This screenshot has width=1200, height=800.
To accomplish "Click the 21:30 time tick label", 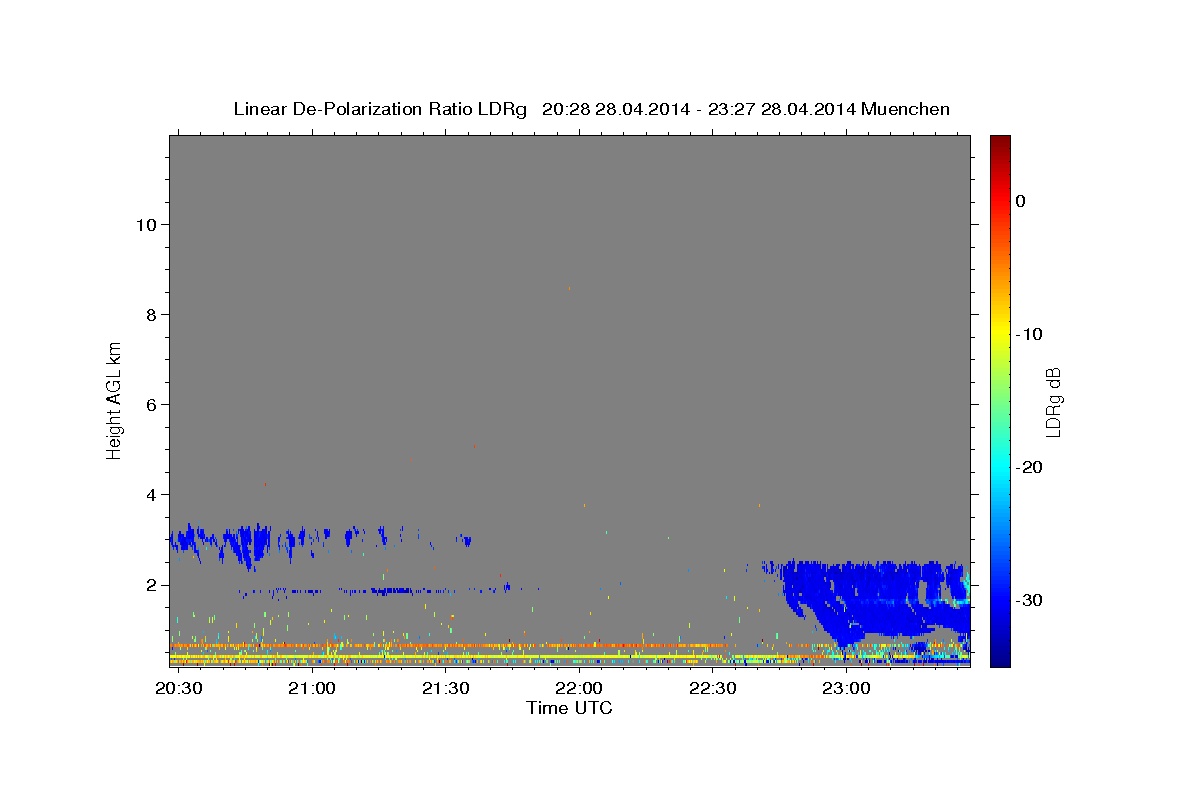I will pos(445,689).
